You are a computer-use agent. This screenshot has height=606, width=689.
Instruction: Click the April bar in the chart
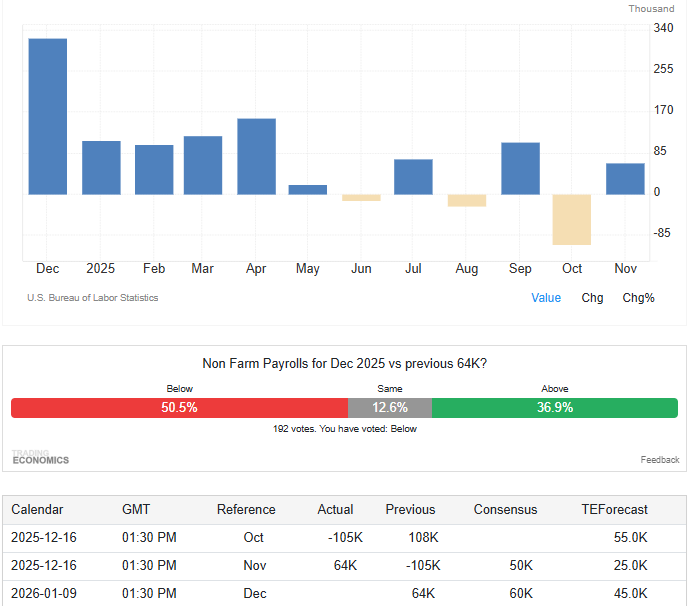pos(256,156)
